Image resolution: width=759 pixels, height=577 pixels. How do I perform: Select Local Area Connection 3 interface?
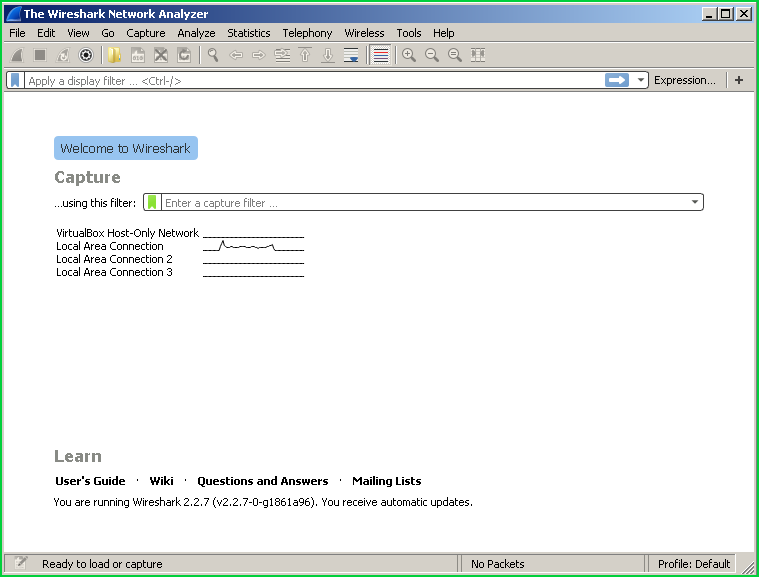(114, 273)
